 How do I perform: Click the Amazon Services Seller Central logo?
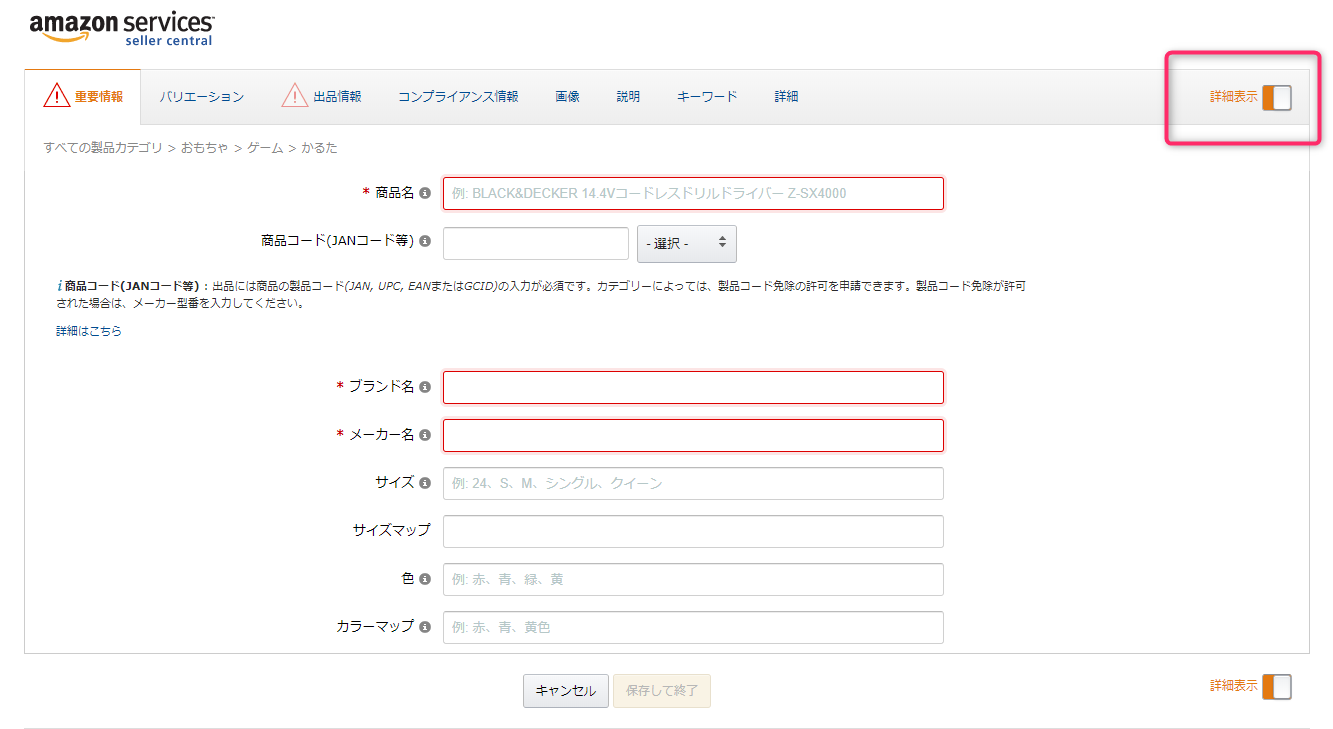pyautogui.click(x=121, y=28)
